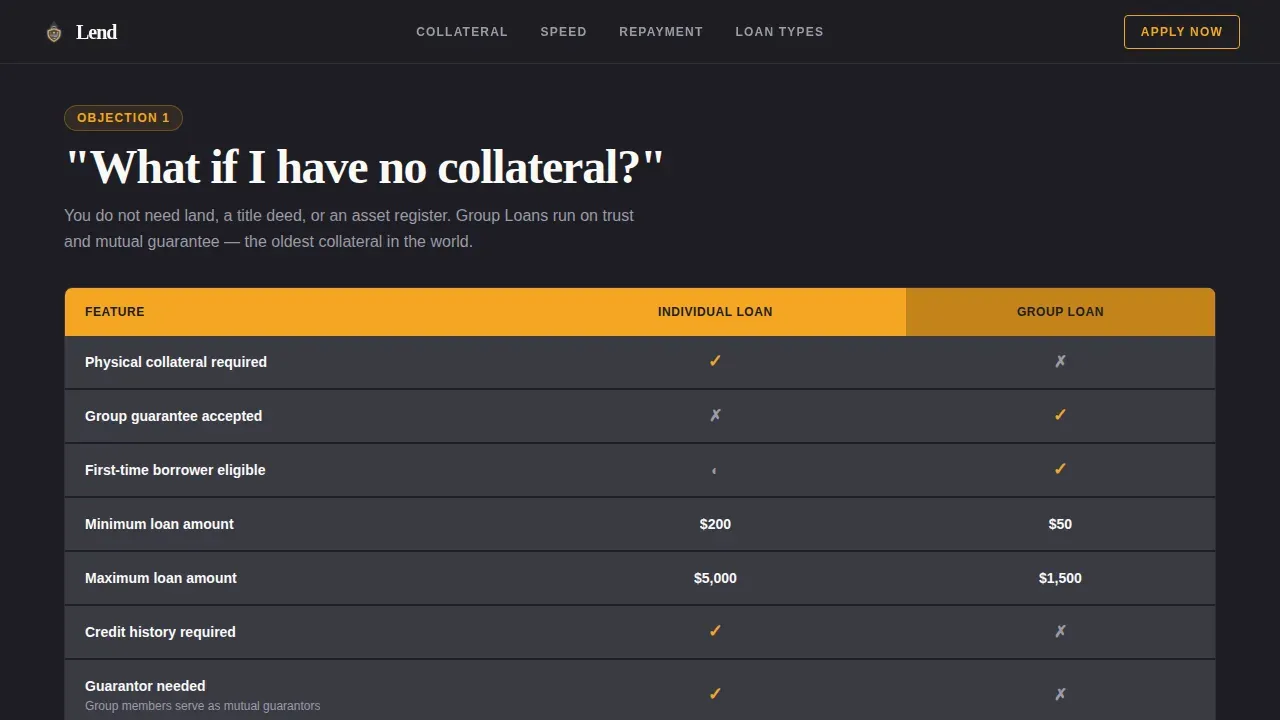Click Individual mark for First-time borrower eligible
Image resolution: width=1280 pixels, height=720 pixels.
pos(714,470)
